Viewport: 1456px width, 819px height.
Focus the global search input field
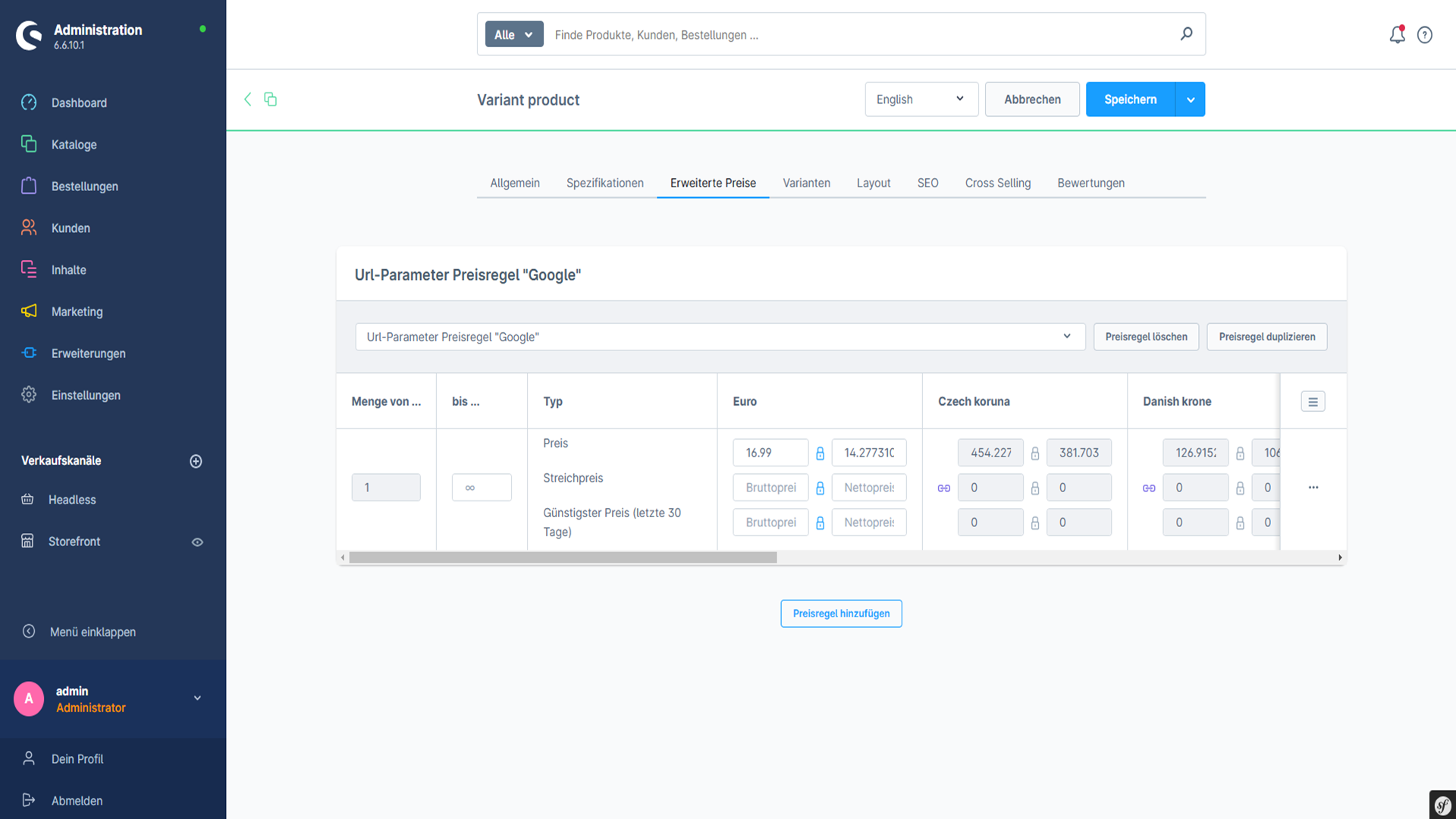tap(861, 35)
